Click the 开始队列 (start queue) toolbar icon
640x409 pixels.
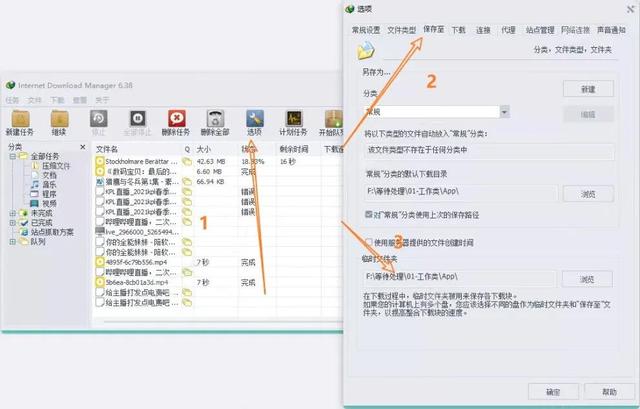tap(333, 119)
